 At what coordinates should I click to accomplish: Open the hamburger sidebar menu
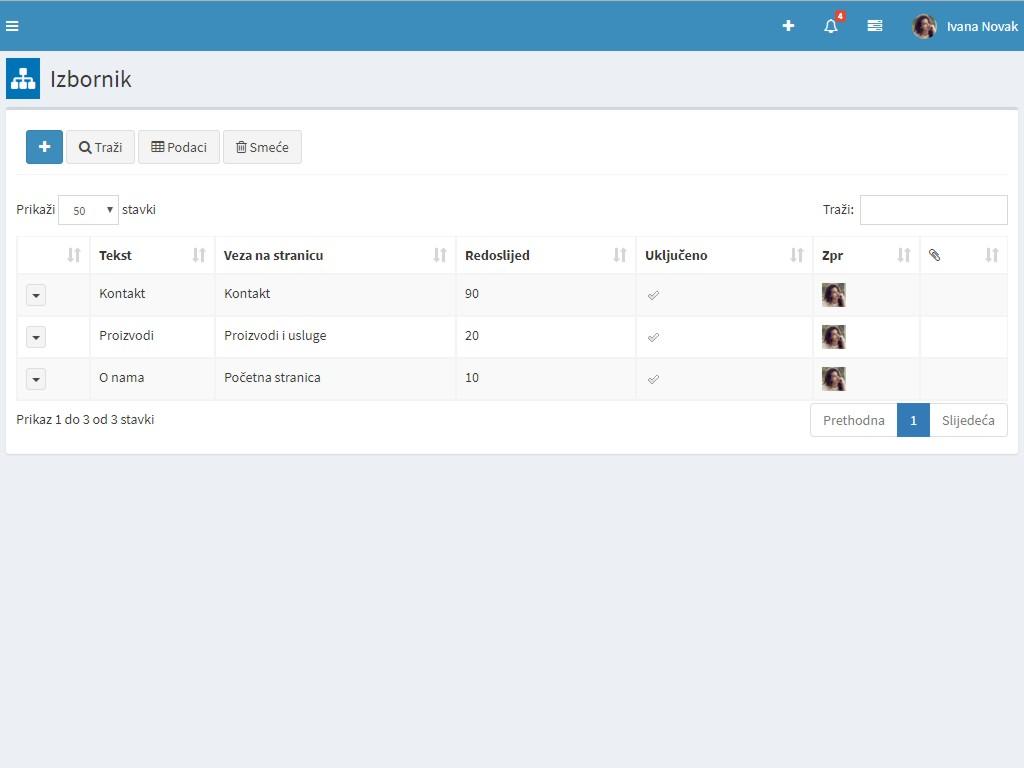tap(12, 26)
